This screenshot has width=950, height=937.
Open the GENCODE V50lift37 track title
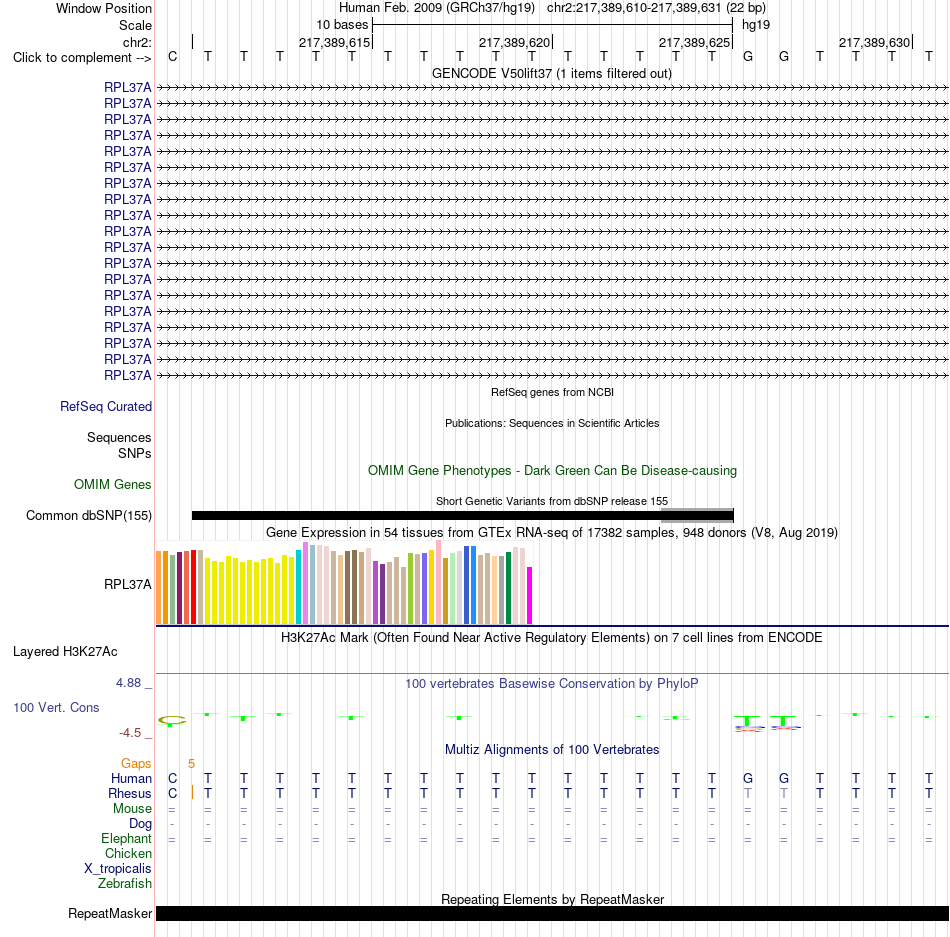[x=551, y=73]
